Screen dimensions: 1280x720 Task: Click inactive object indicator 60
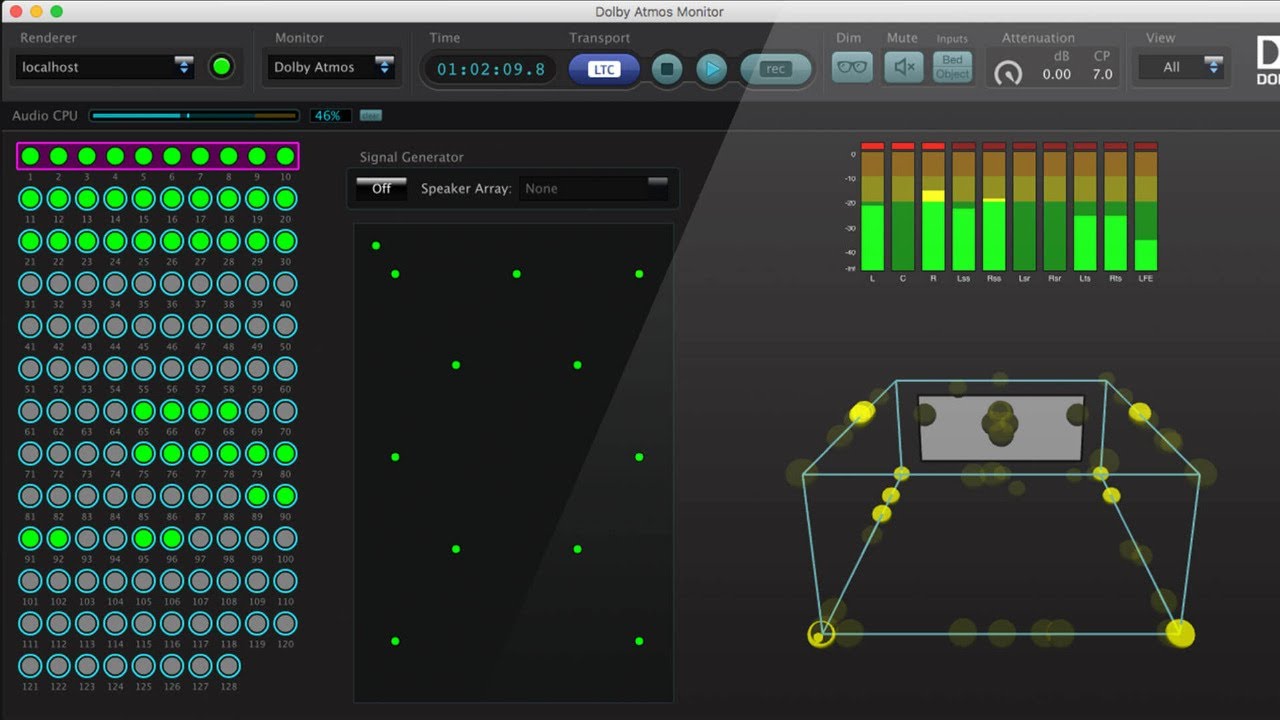pos(285,368)
